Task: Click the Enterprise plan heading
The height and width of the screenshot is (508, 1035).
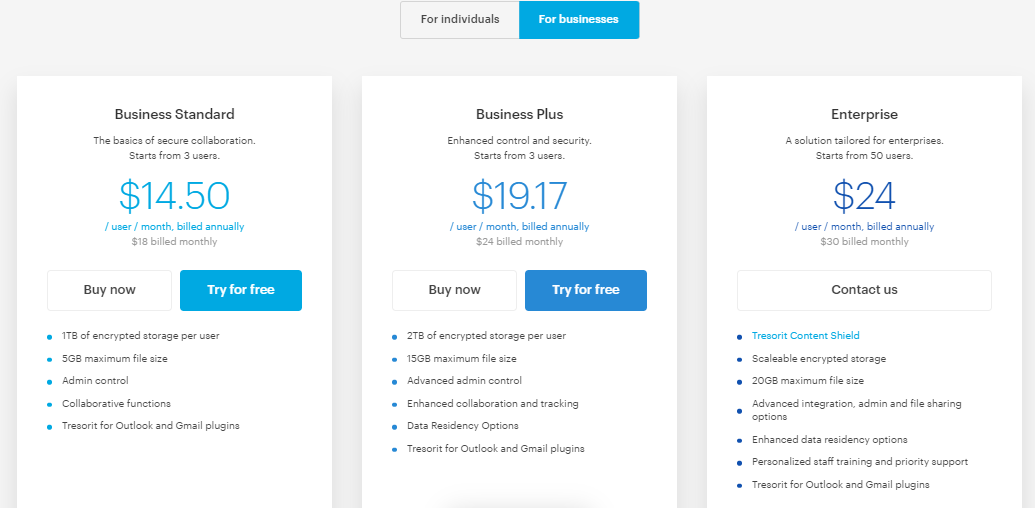Action: [x=864, y=114]
